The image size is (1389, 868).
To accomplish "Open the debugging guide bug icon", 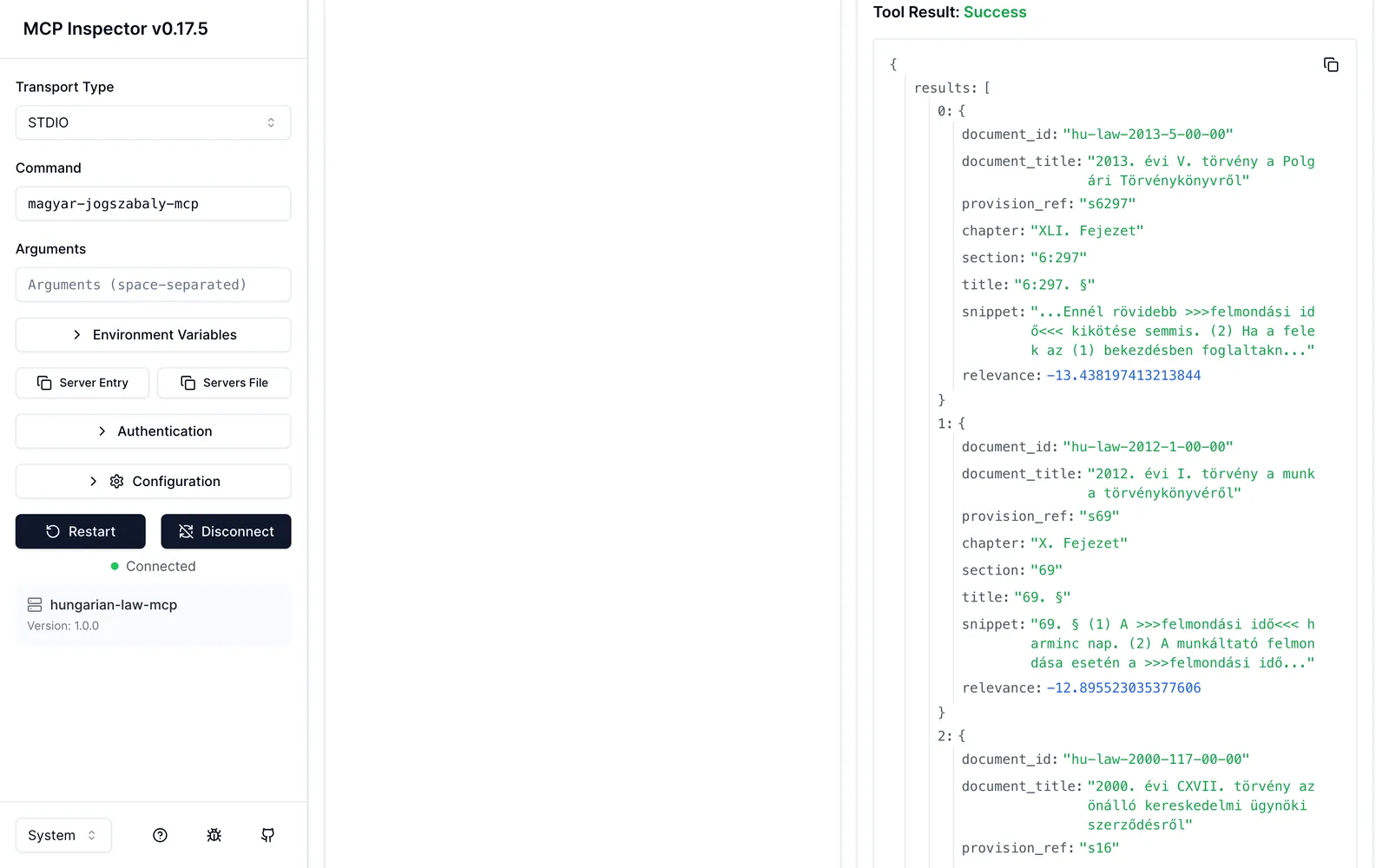I will [x=214, y=835].
